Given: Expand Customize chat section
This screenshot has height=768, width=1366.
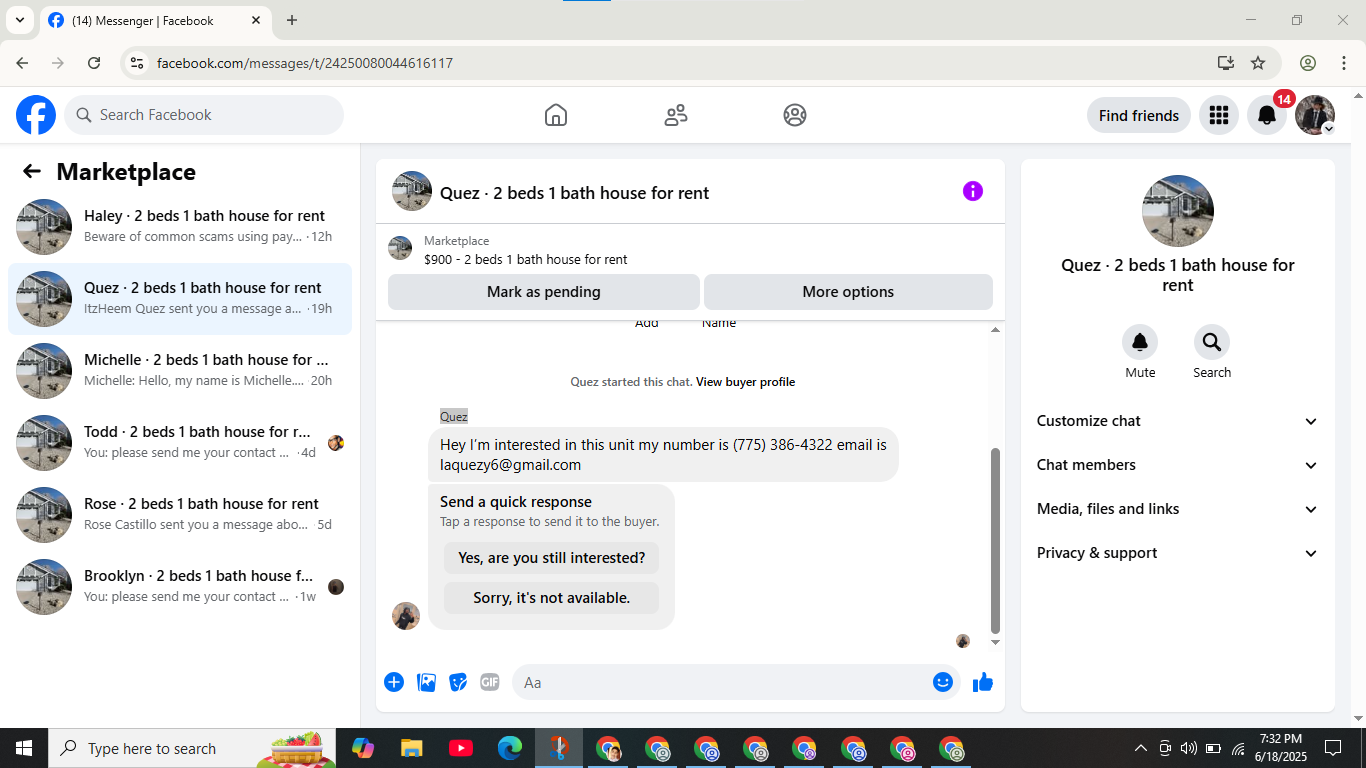Looking at the screenshot, I should [x=1178, y=421].
